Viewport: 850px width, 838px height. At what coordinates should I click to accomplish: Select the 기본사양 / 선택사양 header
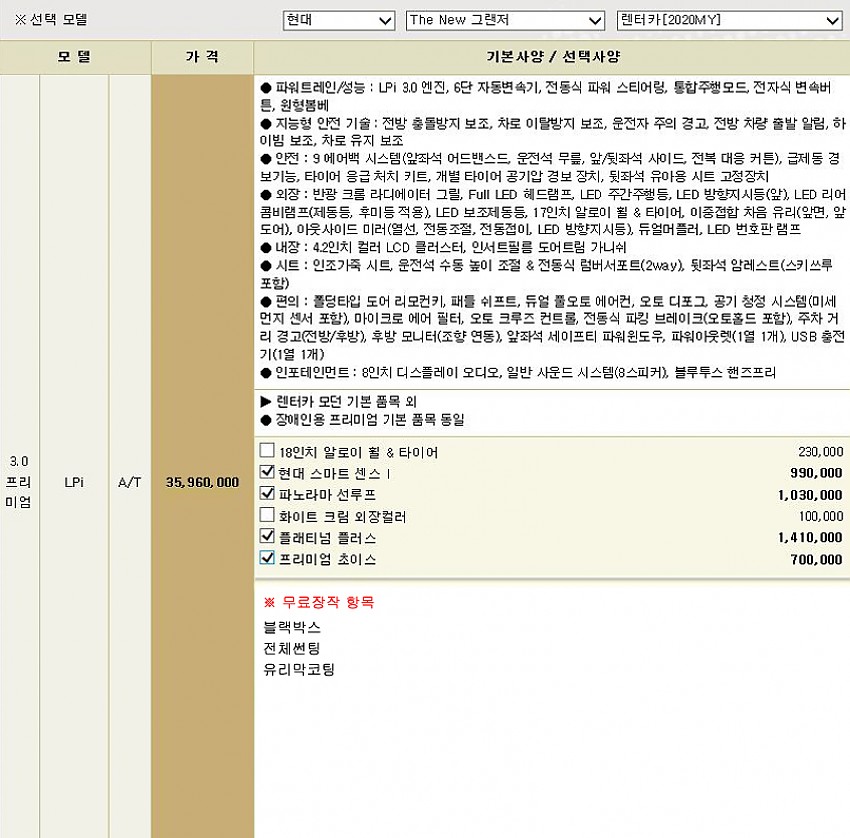point(551,58)
